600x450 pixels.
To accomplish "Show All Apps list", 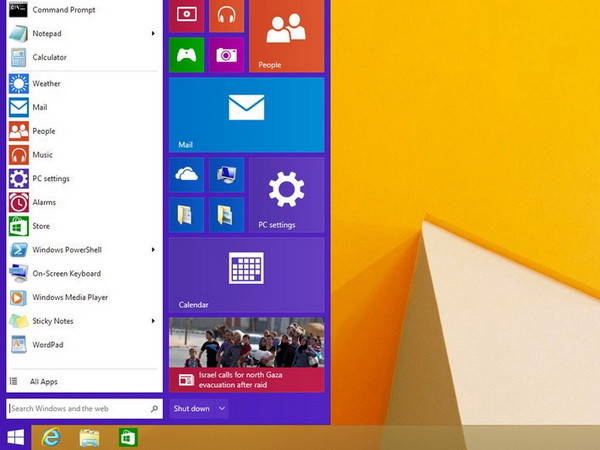I will point(84,382).
